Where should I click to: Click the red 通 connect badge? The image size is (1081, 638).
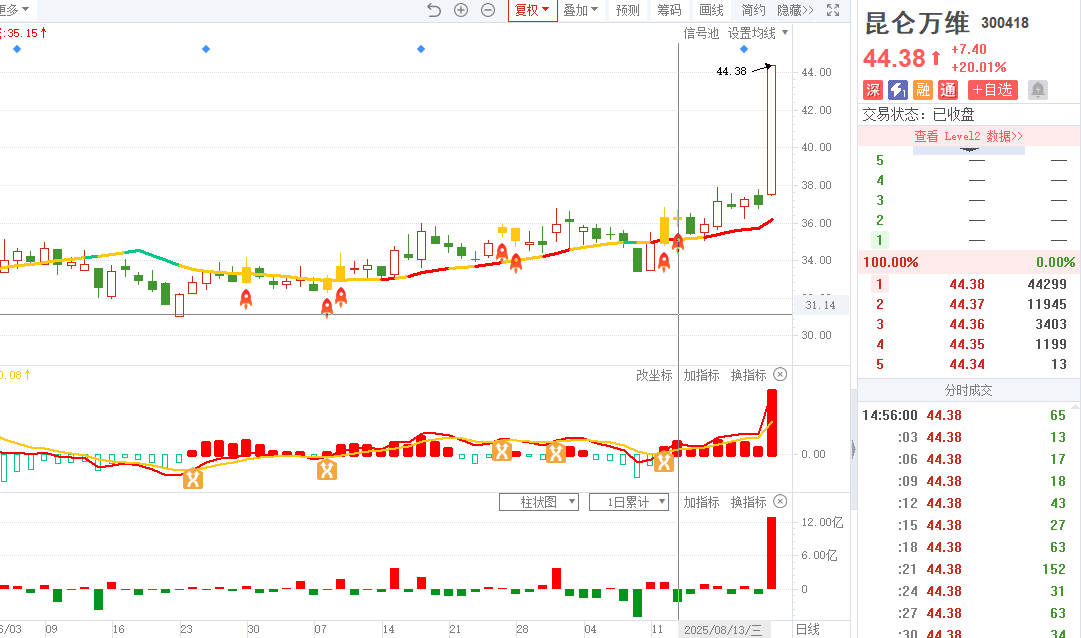948,90
